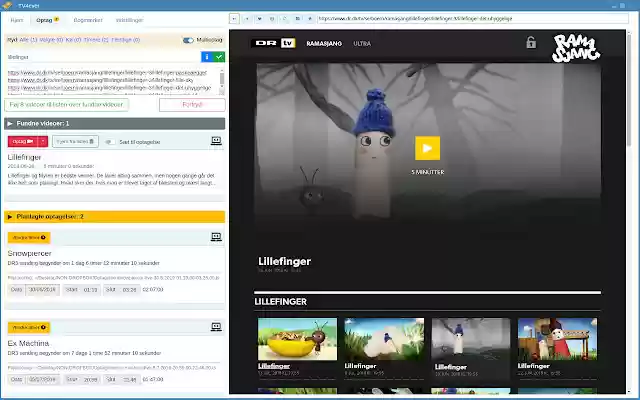
Task: Open the ULTRA menu item
Action: 362,44
